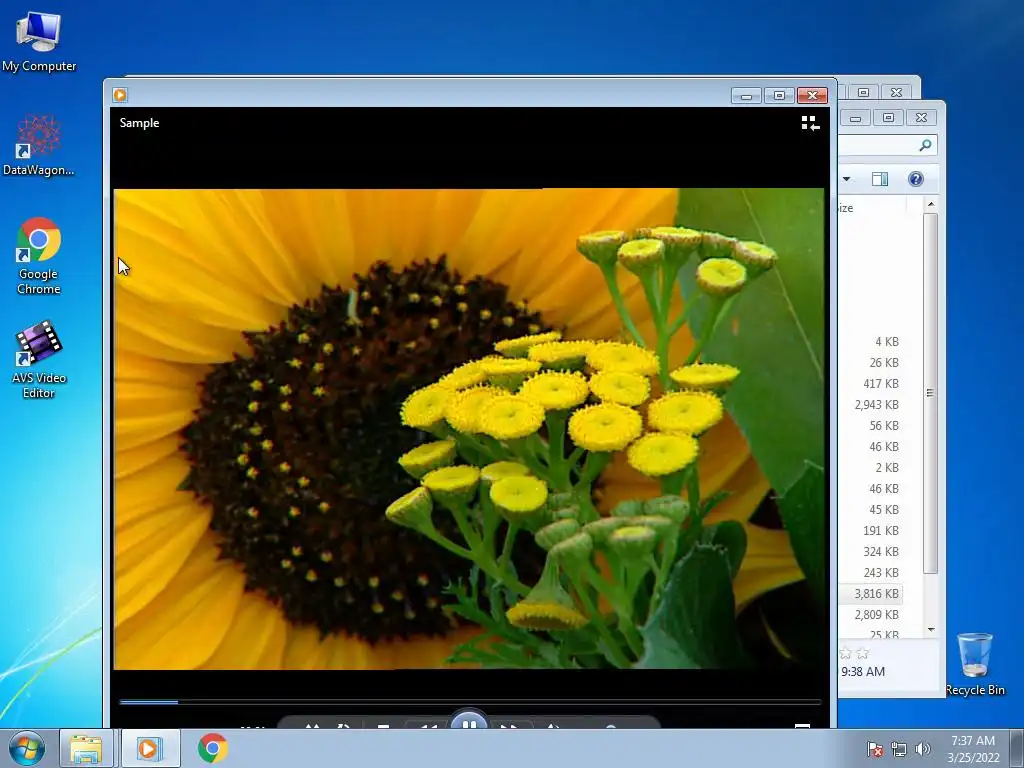Click the 9:38 AM timestamp in details pane
1024x768 pixels.
(863, 671)
